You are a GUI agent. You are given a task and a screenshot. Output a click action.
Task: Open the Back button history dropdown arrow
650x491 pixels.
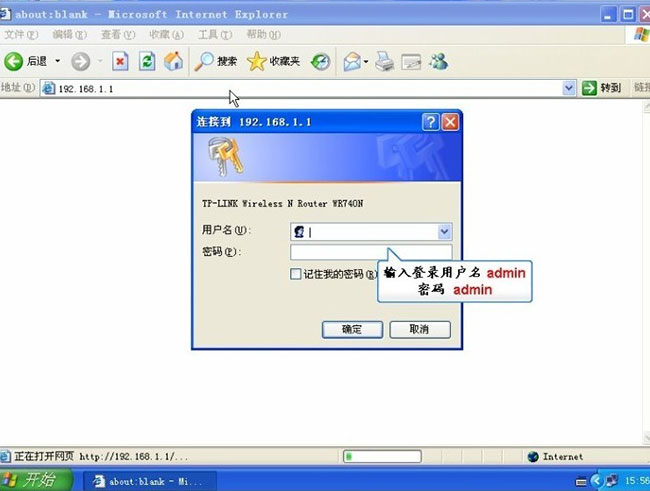coord(58,61)
